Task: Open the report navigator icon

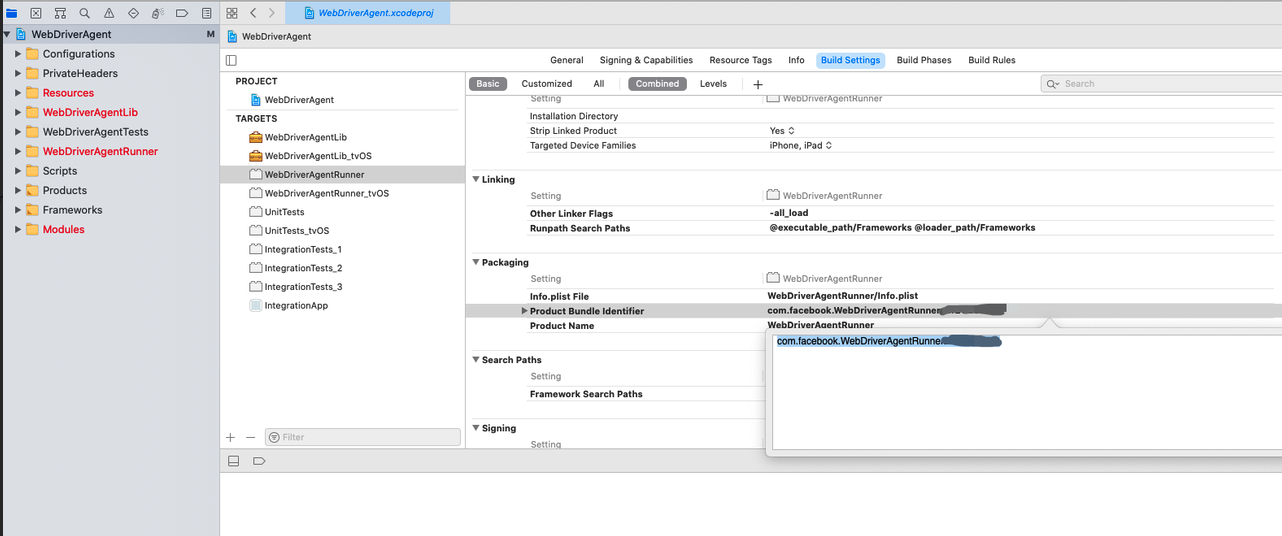Action: [206, 13]
